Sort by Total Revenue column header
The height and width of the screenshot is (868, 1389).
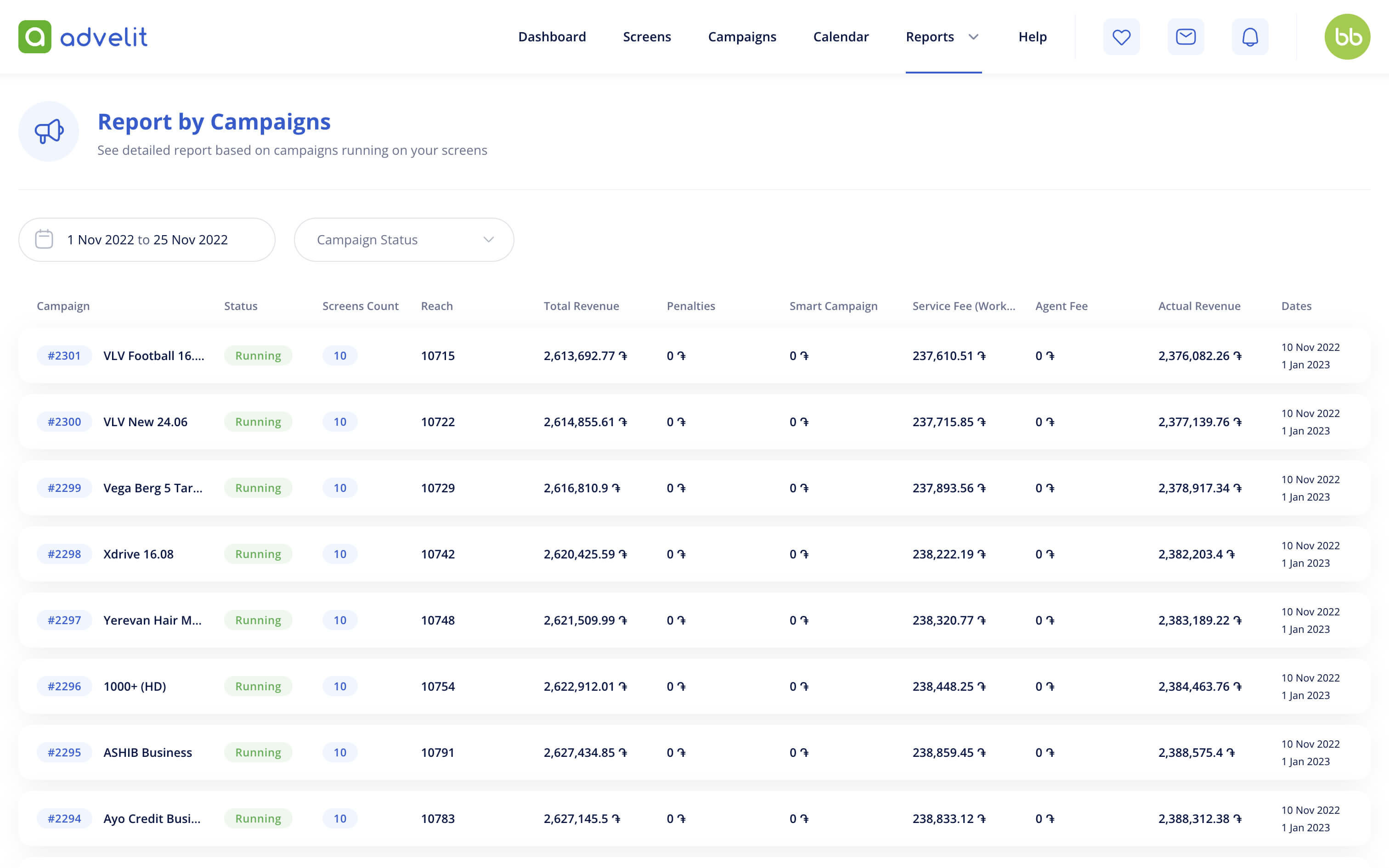coord(581,306)
